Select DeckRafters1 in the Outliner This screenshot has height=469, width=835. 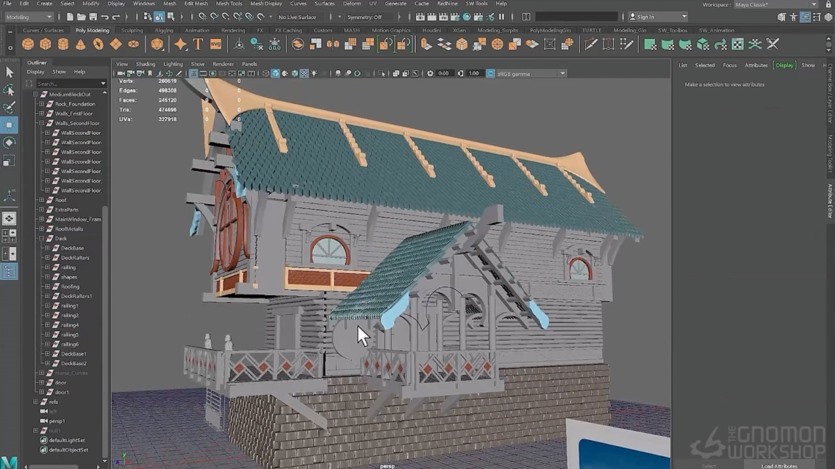click(76, 296)
